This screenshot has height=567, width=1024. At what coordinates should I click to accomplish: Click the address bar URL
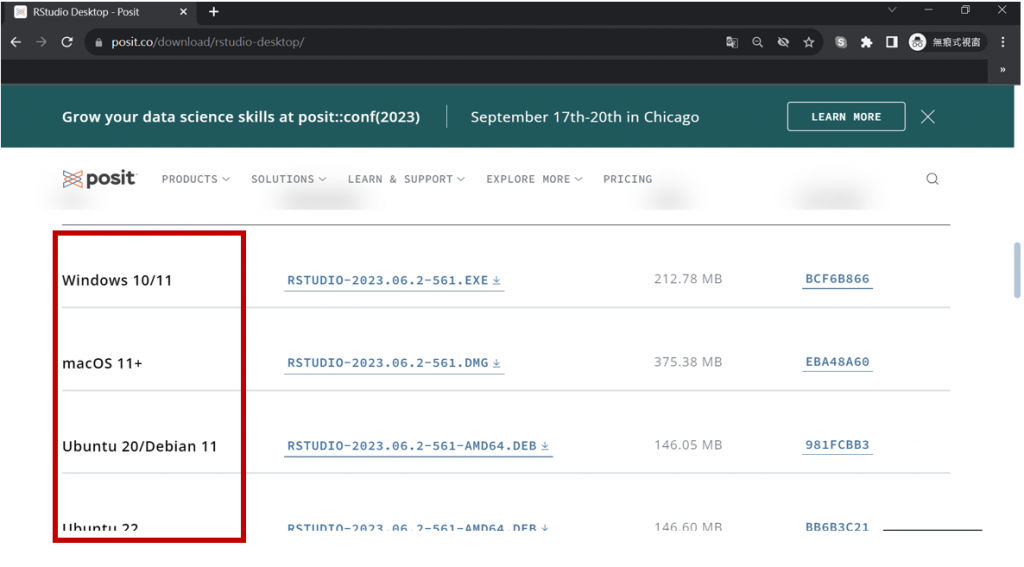click(208, 42)
